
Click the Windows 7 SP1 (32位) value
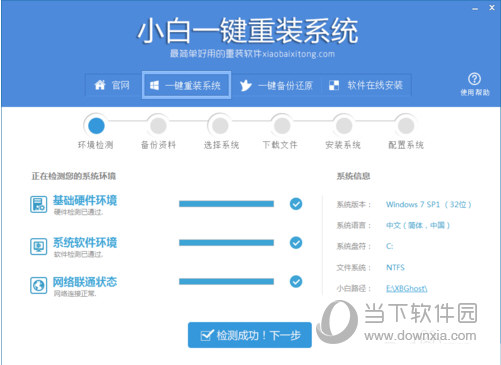coord(429,204)
